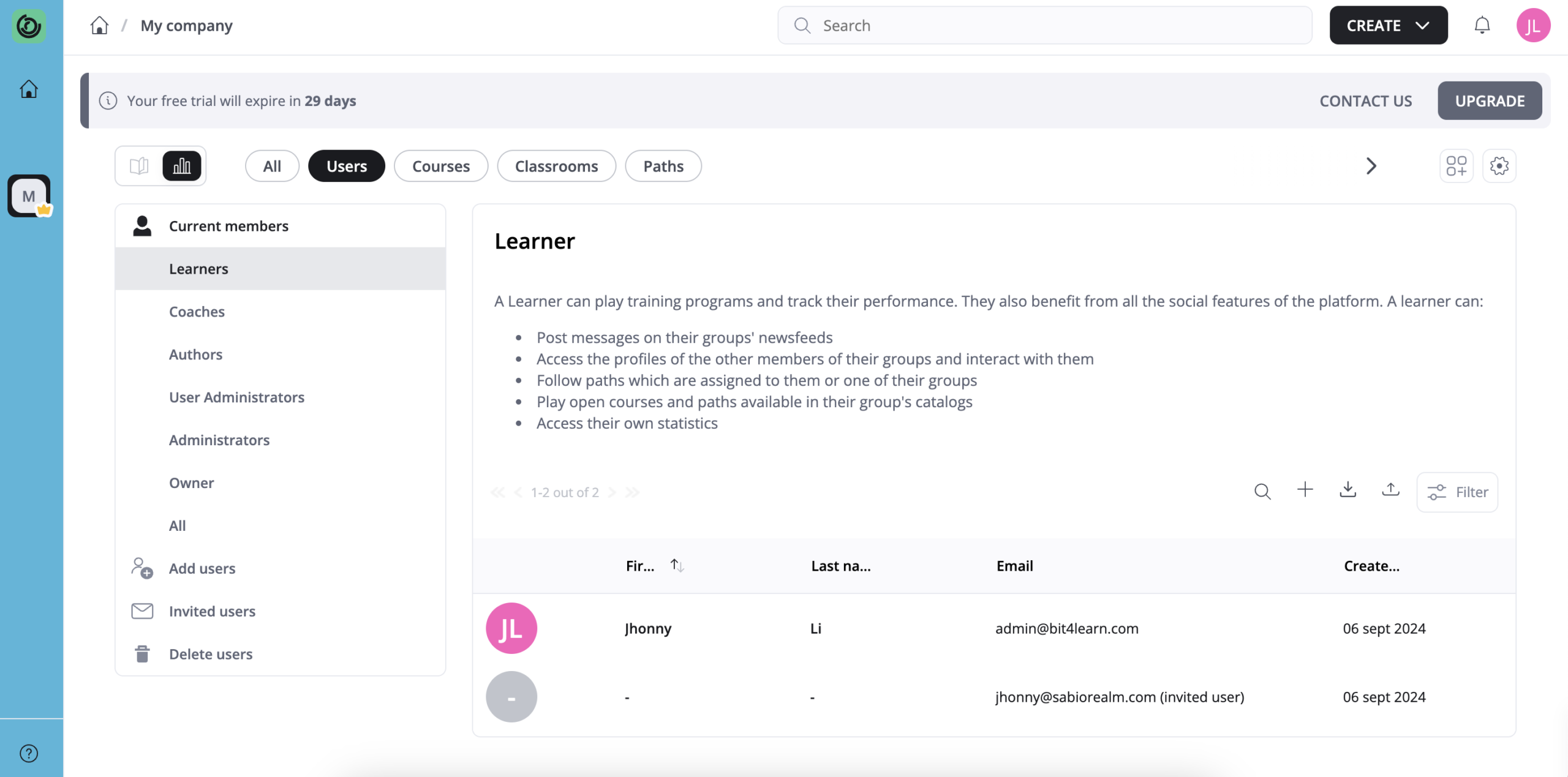Click the upload users icon
Image resolution: width=1568 pixels, height=777 pixels.
click(x=1390, y=492)
